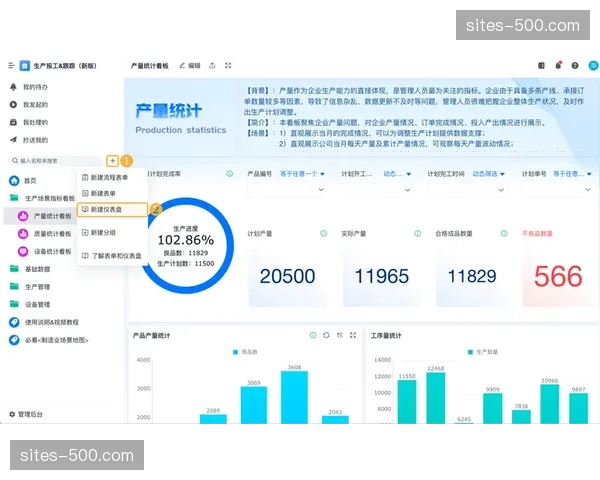The height and width of the screenshot is (480, 600).
Task: Toggle the 良品数 legend swatch
Action: (x=235, y=352)
